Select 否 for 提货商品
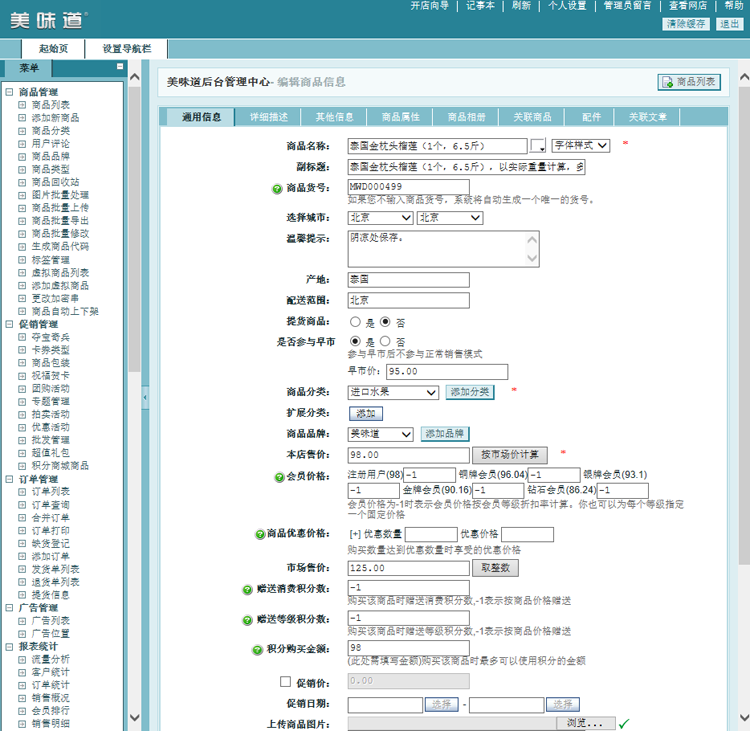This screenshot has height=731, width=750. (x=385, y=322)
